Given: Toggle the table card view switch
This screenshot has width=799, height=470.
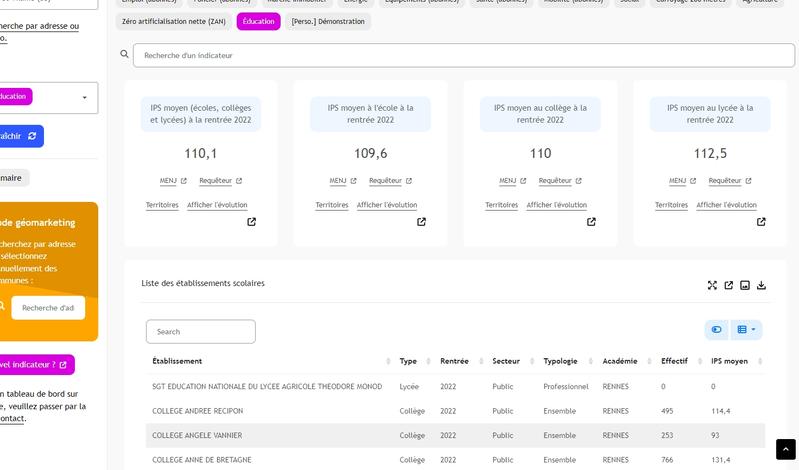Looking at the screenshot, I should (x=716, y=329).
